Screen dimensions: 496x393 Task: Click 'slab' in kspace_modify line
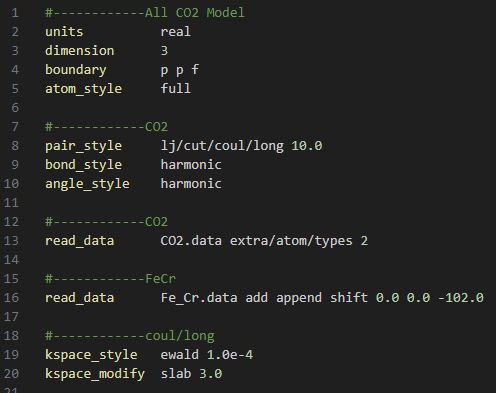(176, 374)
